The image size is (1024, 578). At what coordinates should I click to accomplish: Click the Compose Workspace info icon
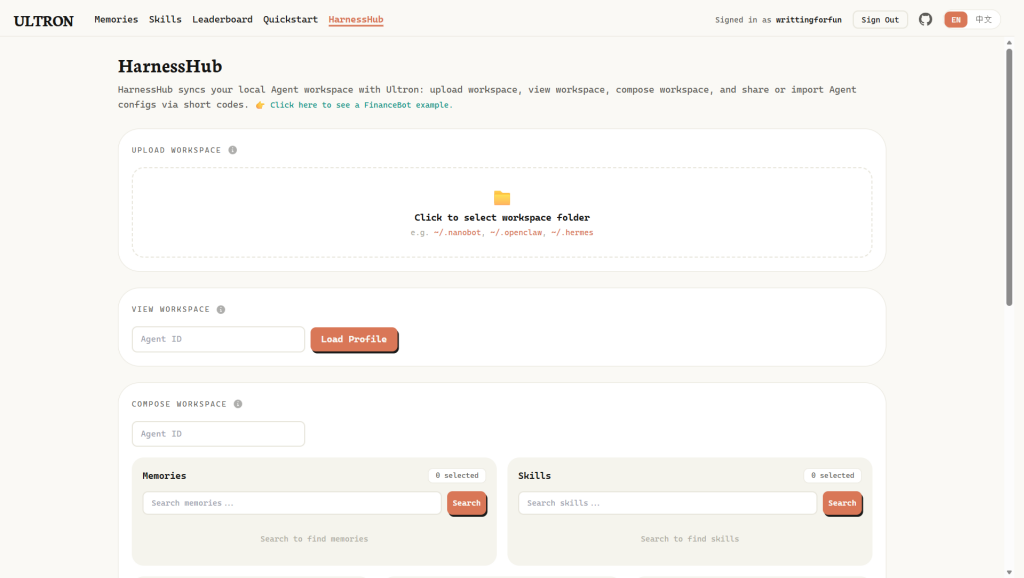(238, 404)
